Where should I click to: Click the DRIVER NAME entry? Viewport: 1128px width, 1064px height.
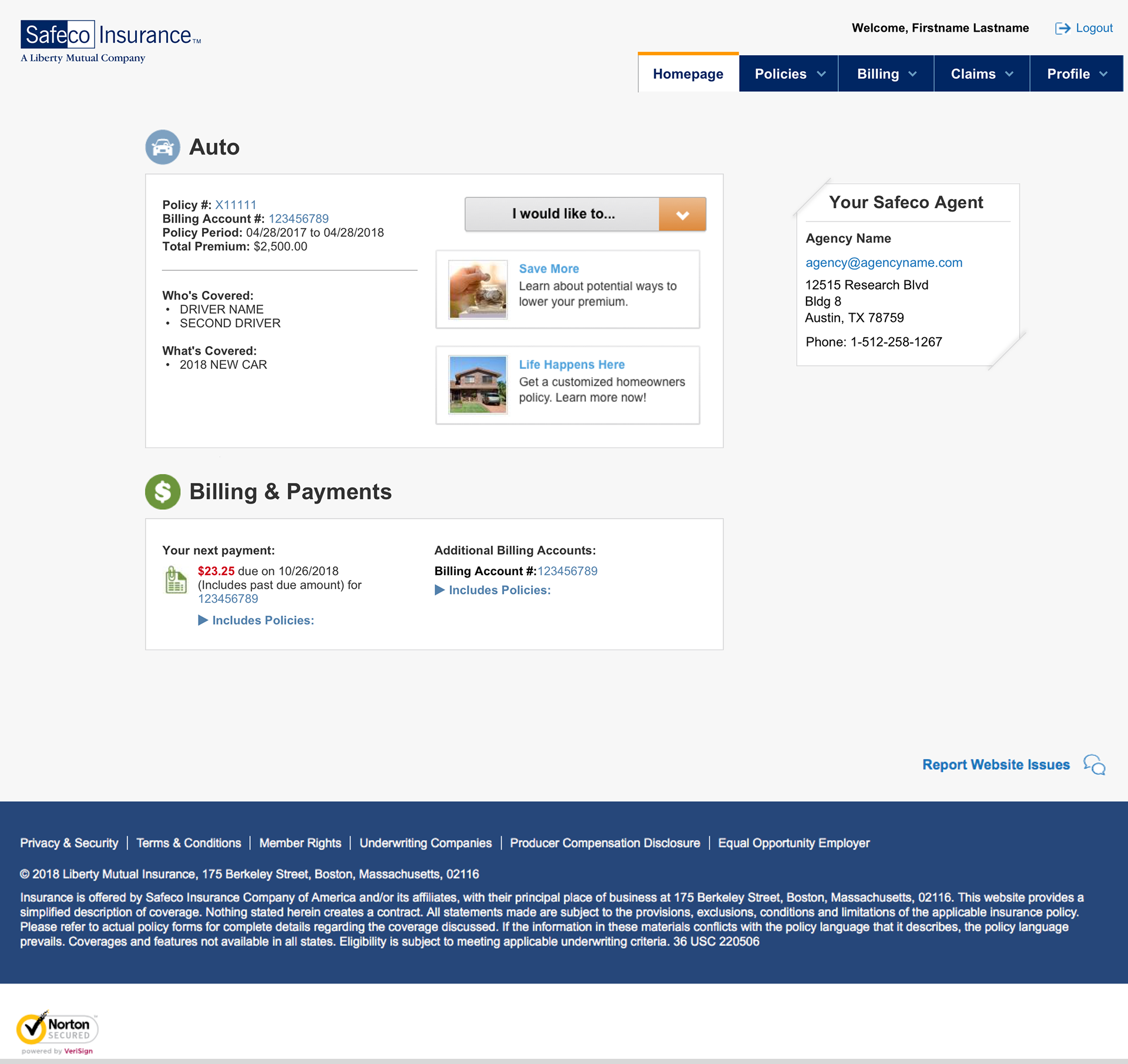point(221,310)
